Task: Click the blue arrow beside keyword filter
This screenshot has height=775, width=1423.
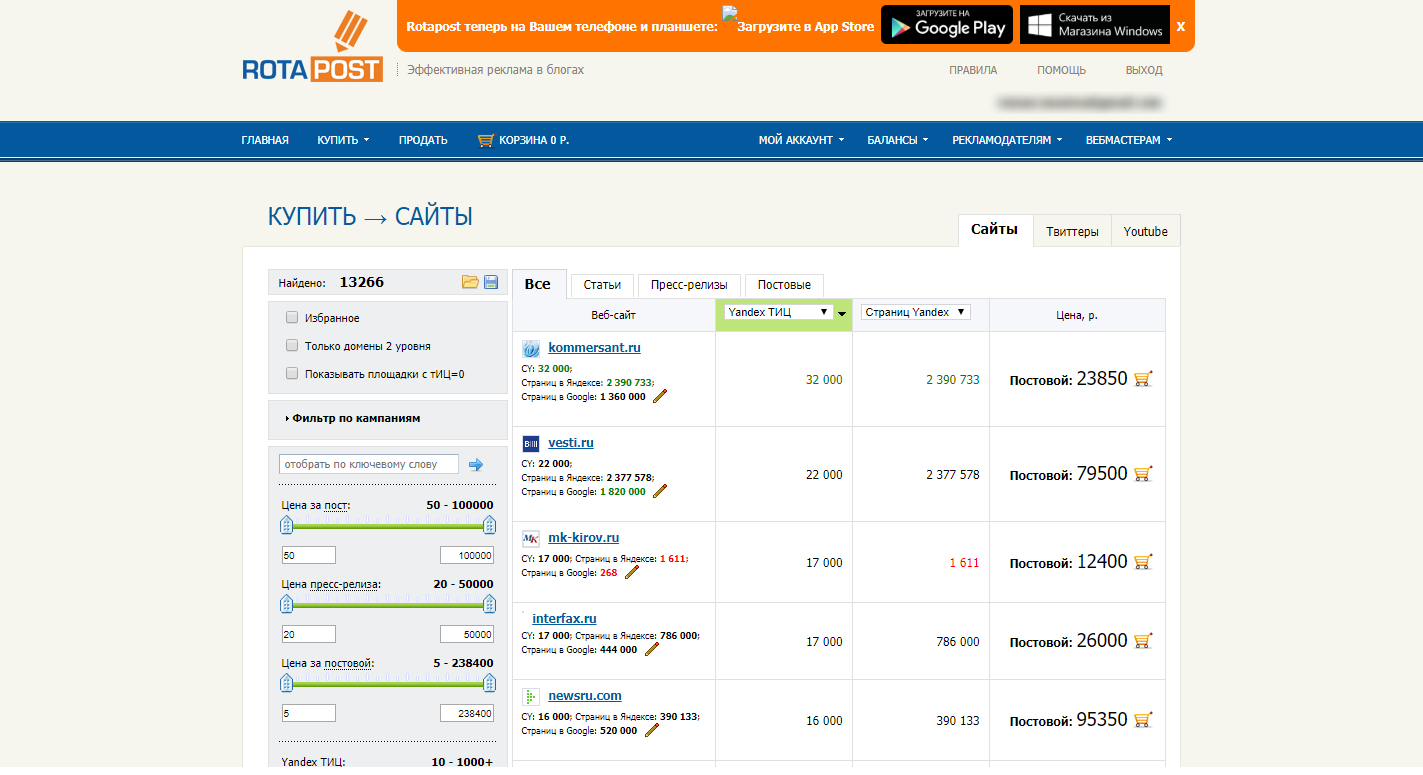Action: click(476, 464)
